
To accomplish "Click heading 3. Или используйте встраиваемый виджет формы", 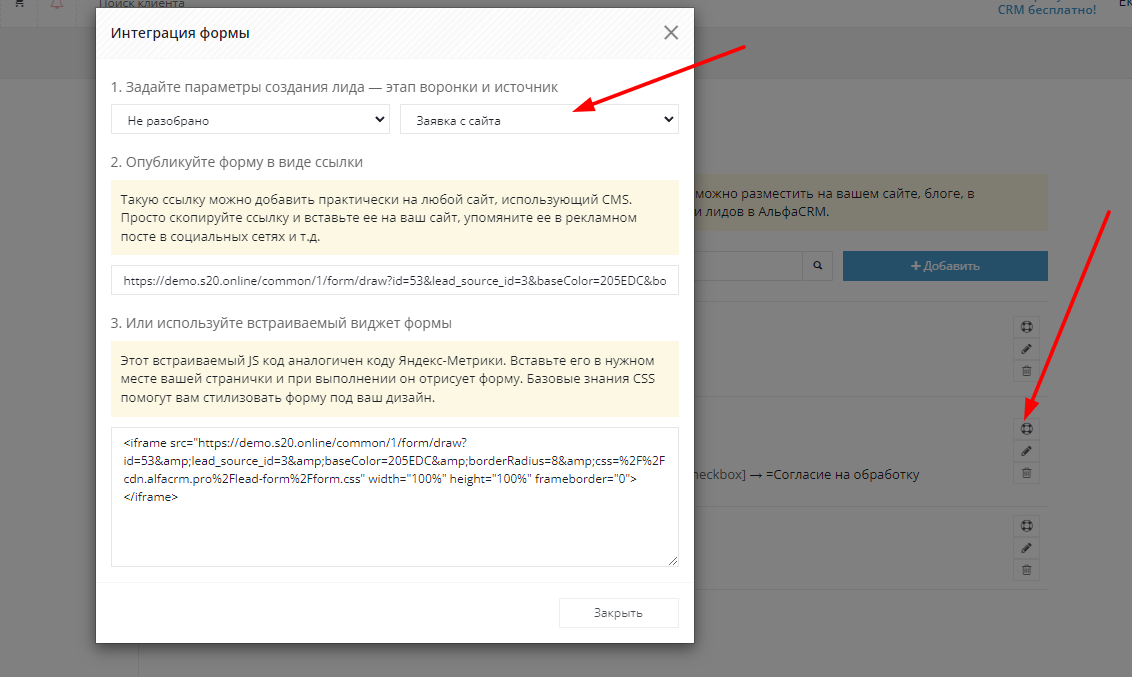I will (281, 323).
